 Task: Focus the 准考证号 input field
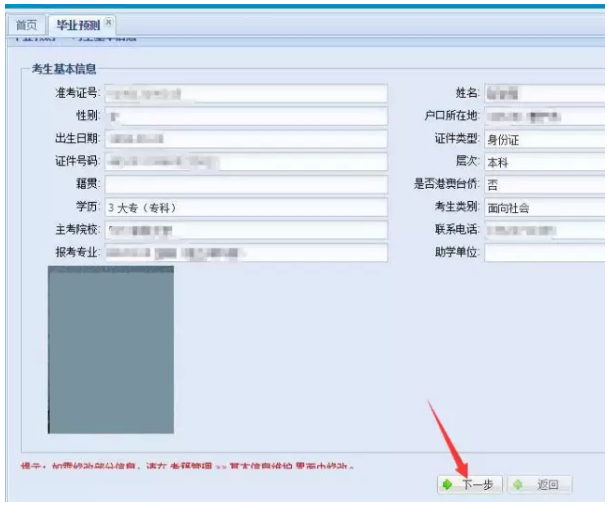tap(246, 94)
